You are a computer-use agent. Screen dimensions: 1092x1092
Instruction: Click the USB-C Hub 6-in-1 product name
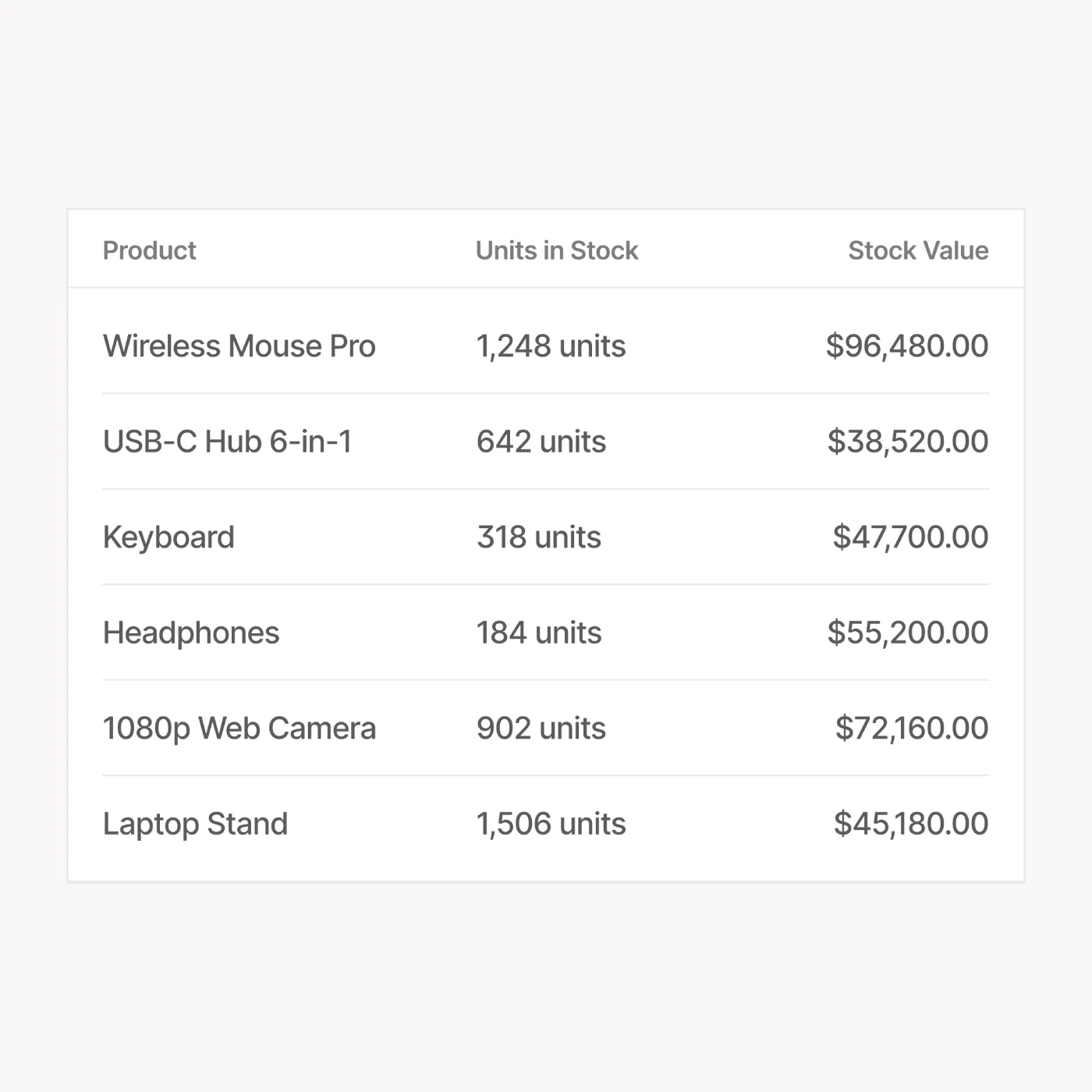pyautogui.click(x=227, y=441)
